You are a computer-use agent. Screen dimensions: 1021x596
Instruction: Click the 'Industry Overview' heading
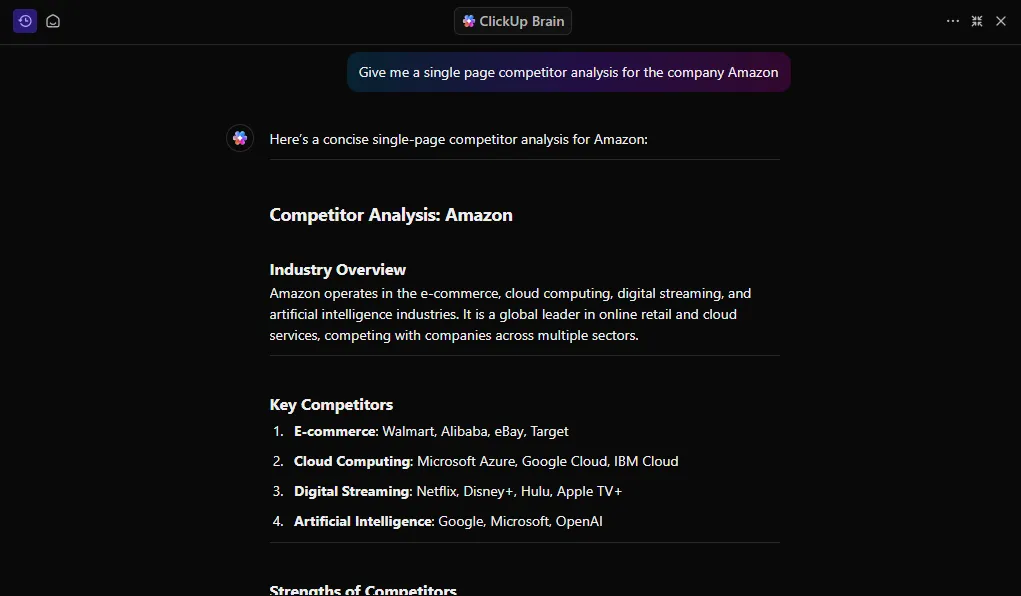tap(337, 270)
